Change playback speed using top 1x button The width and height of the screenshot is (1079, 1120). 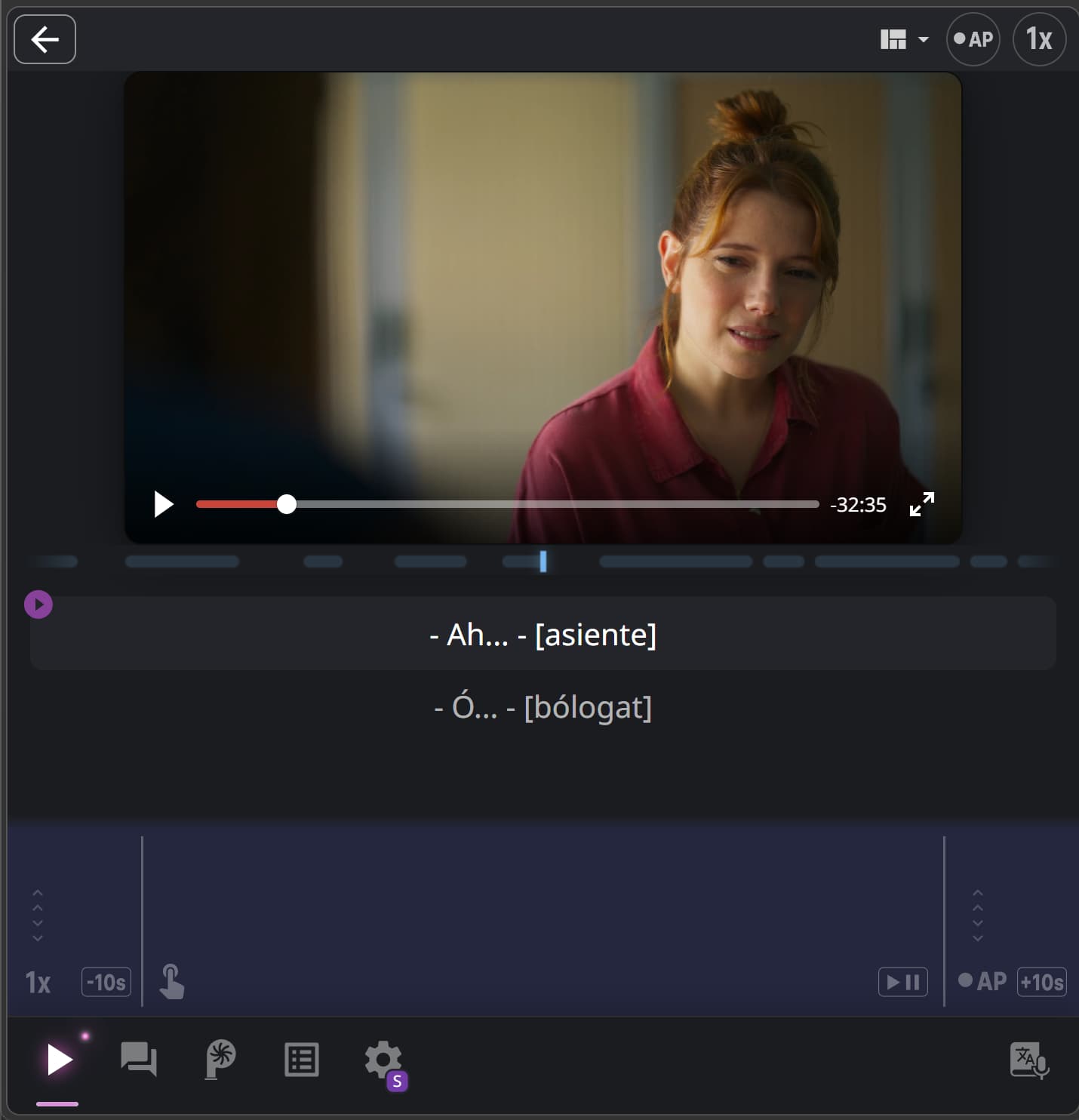tap(1038, 39)
